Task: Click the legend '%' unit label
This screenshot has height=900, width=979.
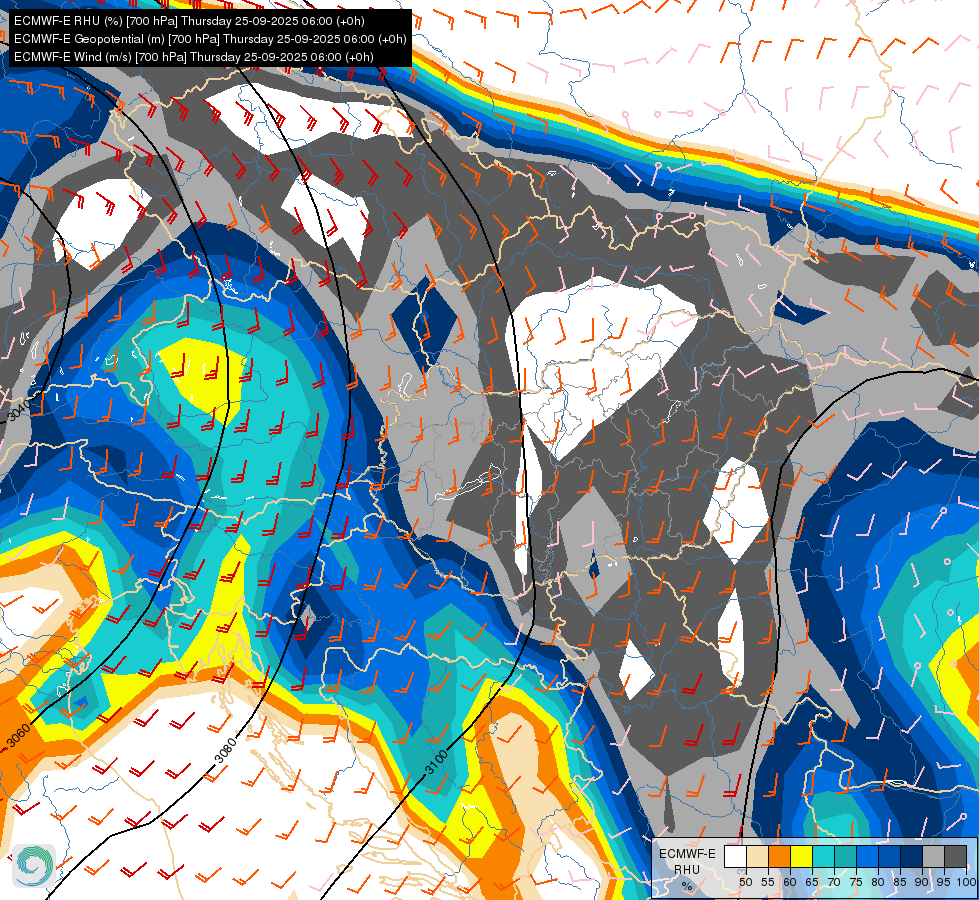Action: tap(687, 886)
